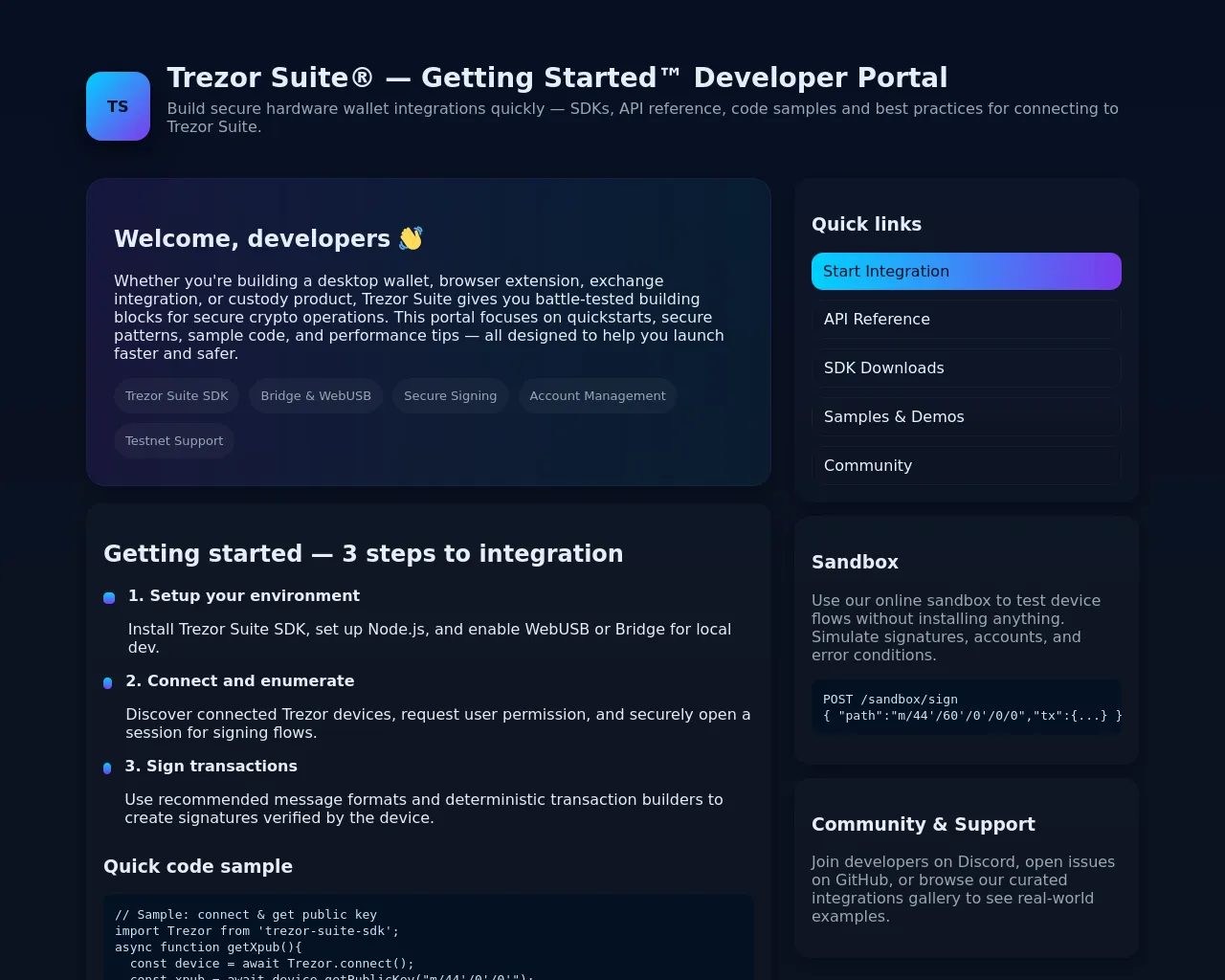Click the 'Quick links' heading
1225x980 pixels.
pyautogui.click(x=866, y=224)
